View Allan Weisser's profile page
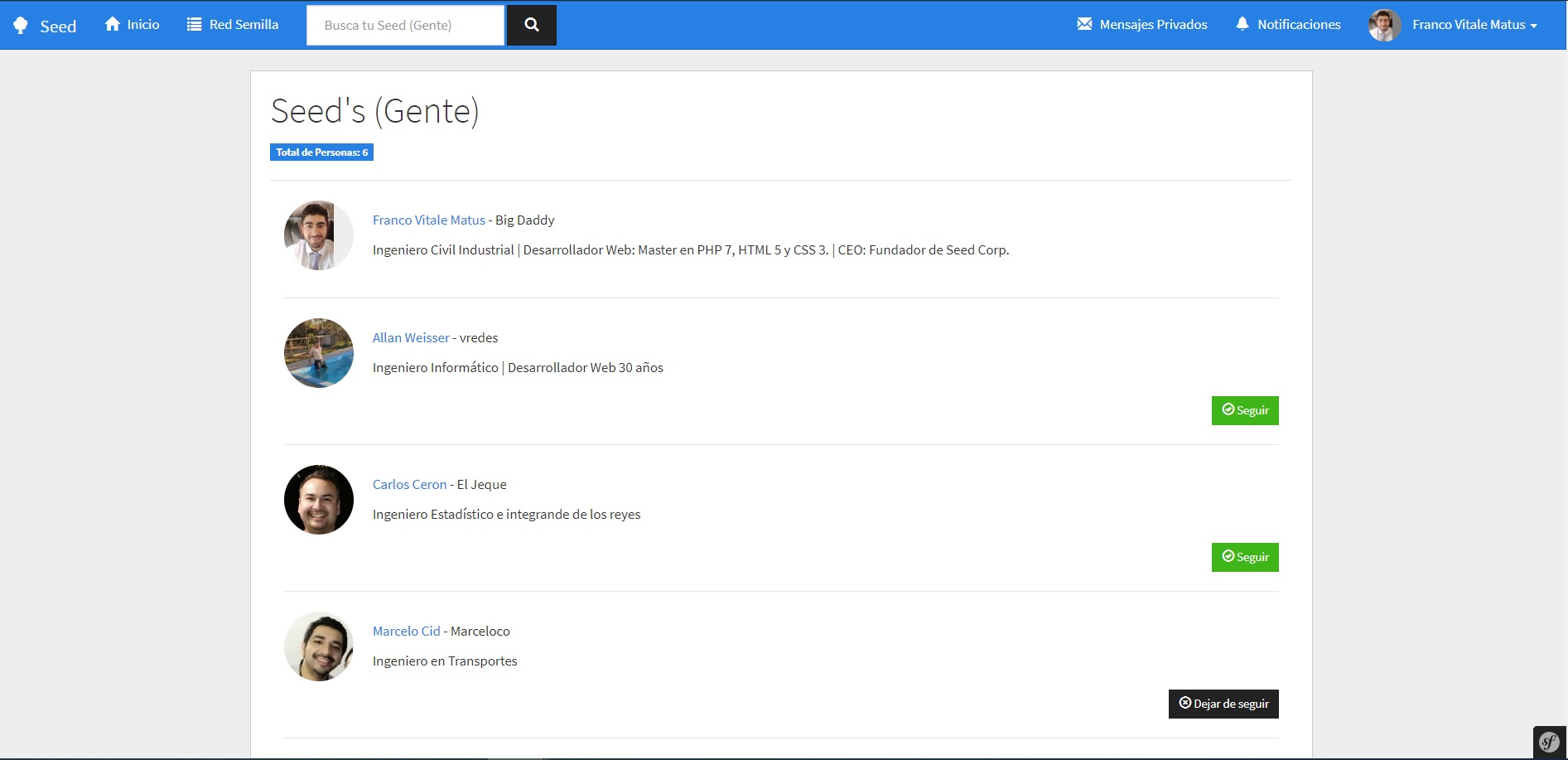This screenshot has height=760, width=1568. click(411, 337)
